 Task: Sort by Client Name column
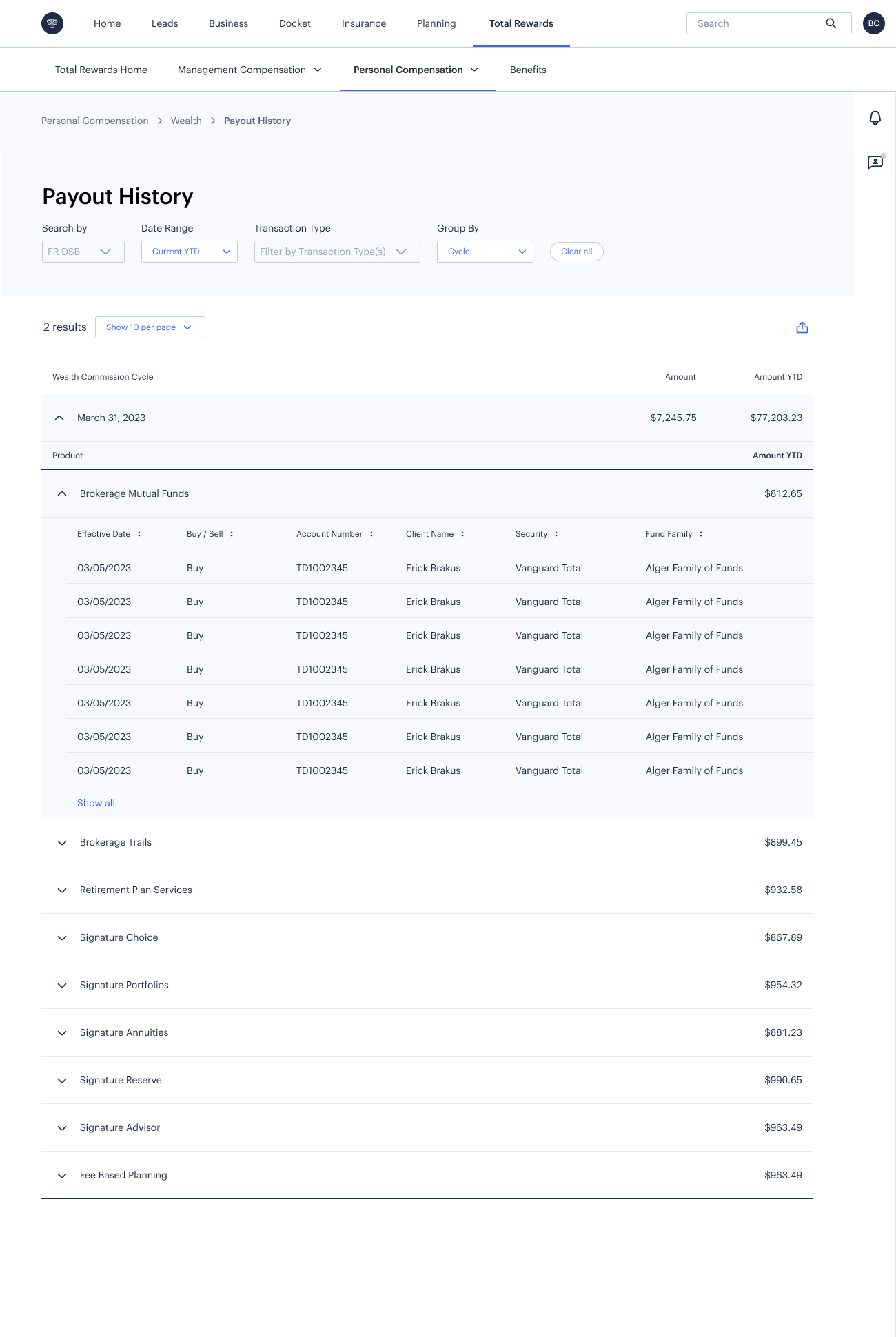(462, 534)
